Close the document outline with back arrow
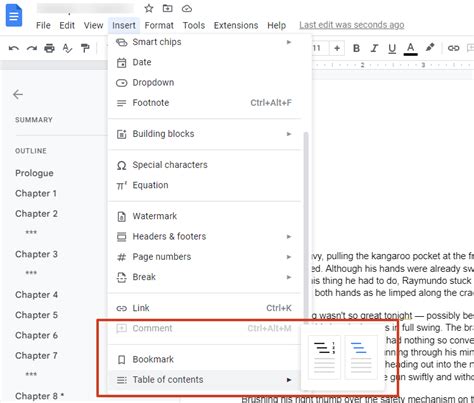This screenshot has width=474, height=403. 18,95
